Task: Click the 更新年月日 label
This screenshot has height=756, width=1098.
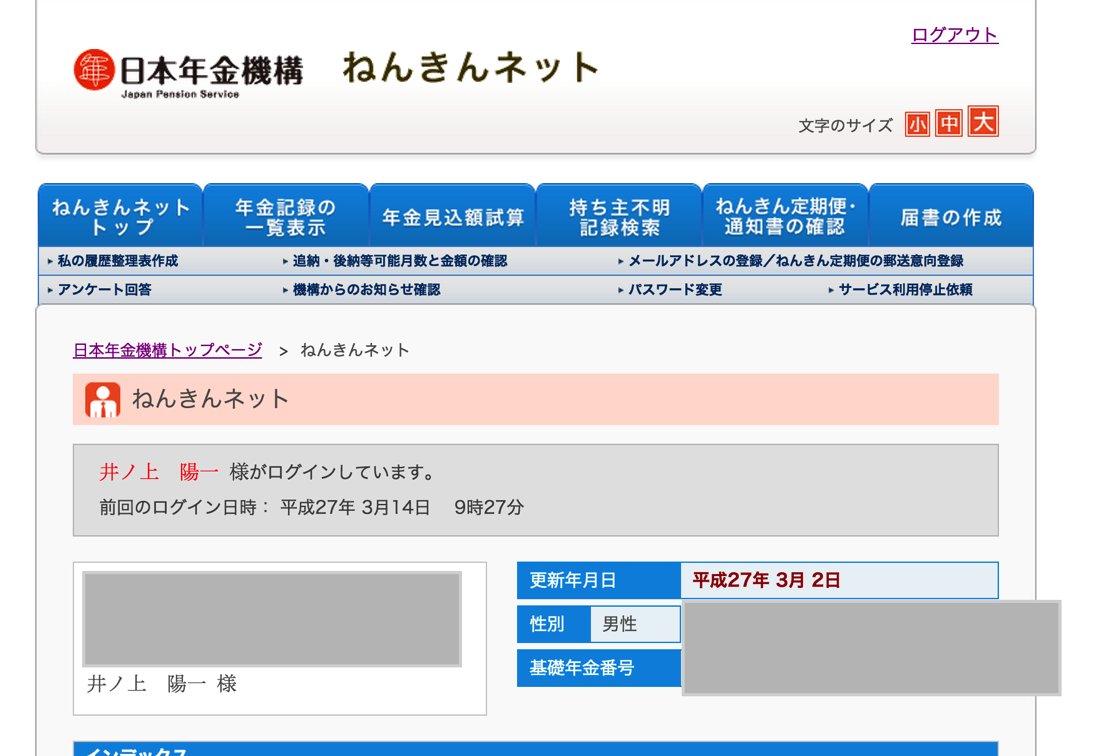Action: (x=599, y=580)
